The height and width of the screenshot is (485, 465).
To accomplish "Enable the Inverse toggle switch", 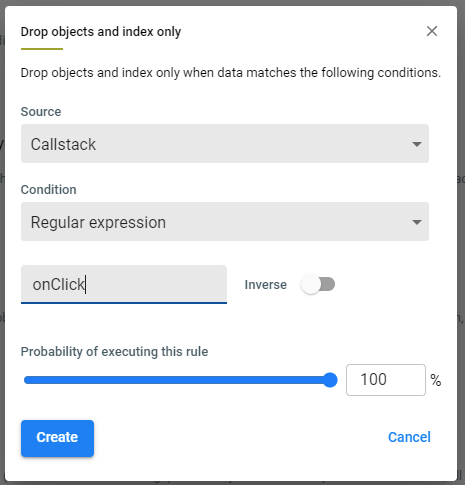I will [x=318, y=284].
